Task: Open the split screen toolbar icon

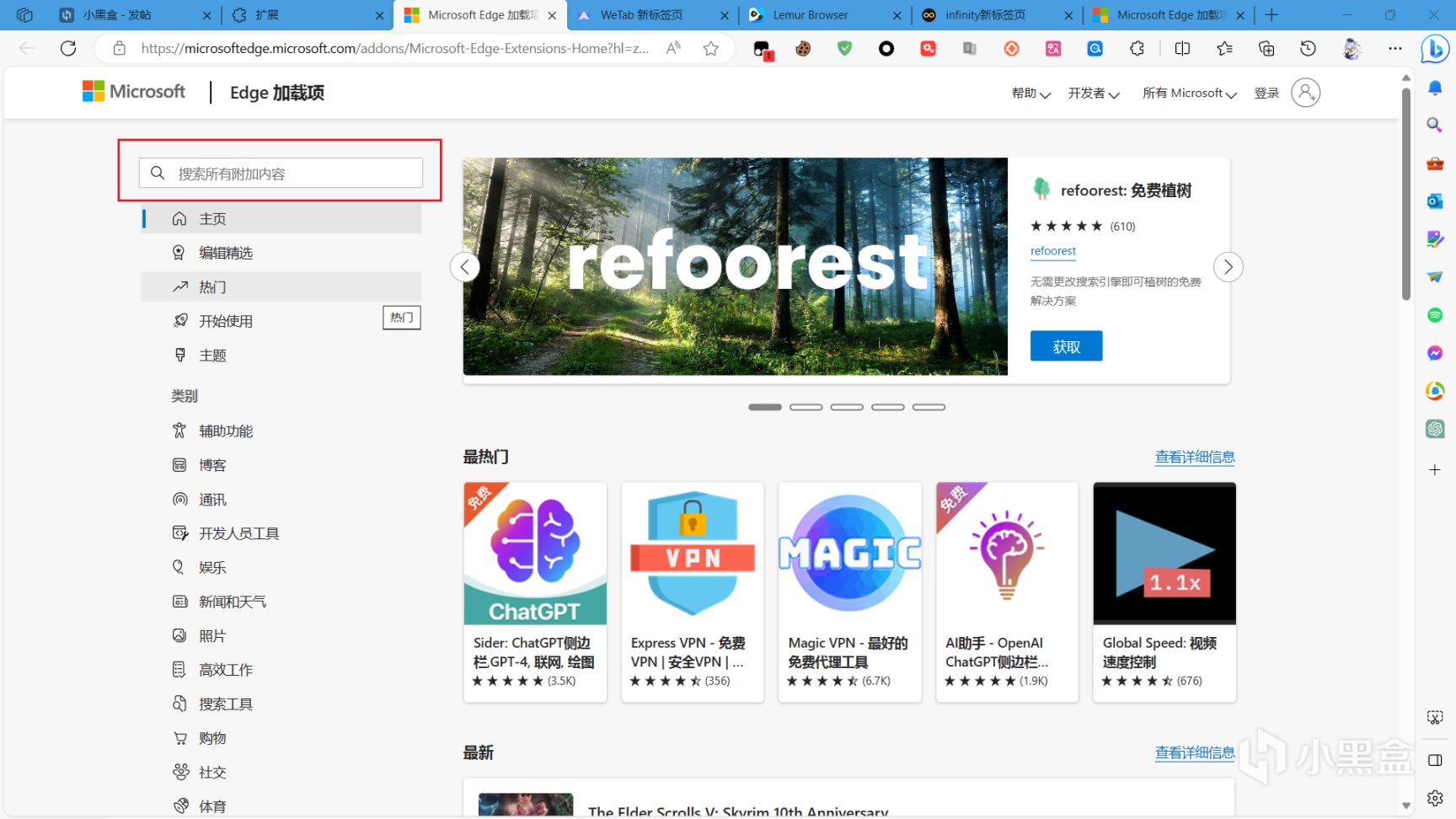Action: (1182, 49)
